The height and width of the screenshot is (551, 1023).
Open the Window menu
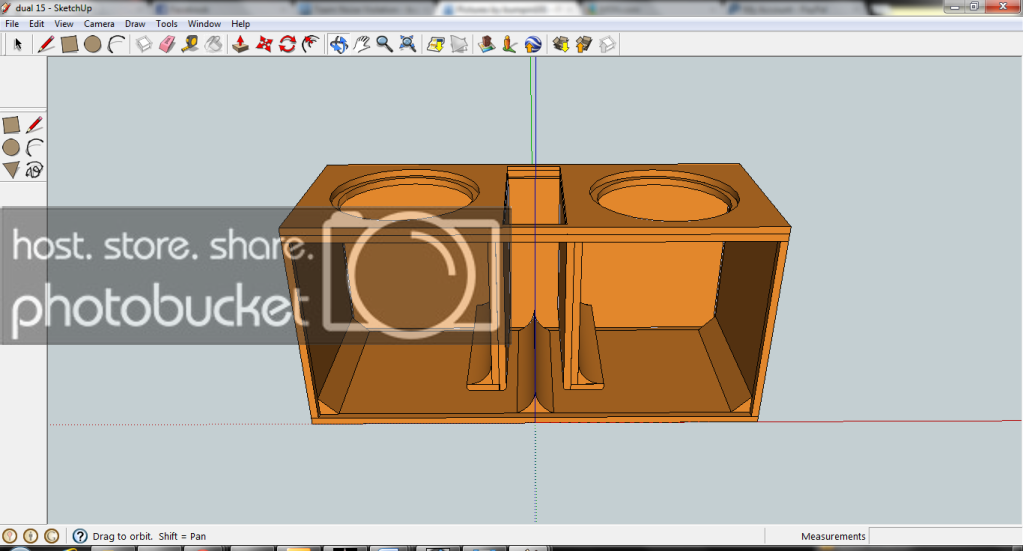pos(204,23)
